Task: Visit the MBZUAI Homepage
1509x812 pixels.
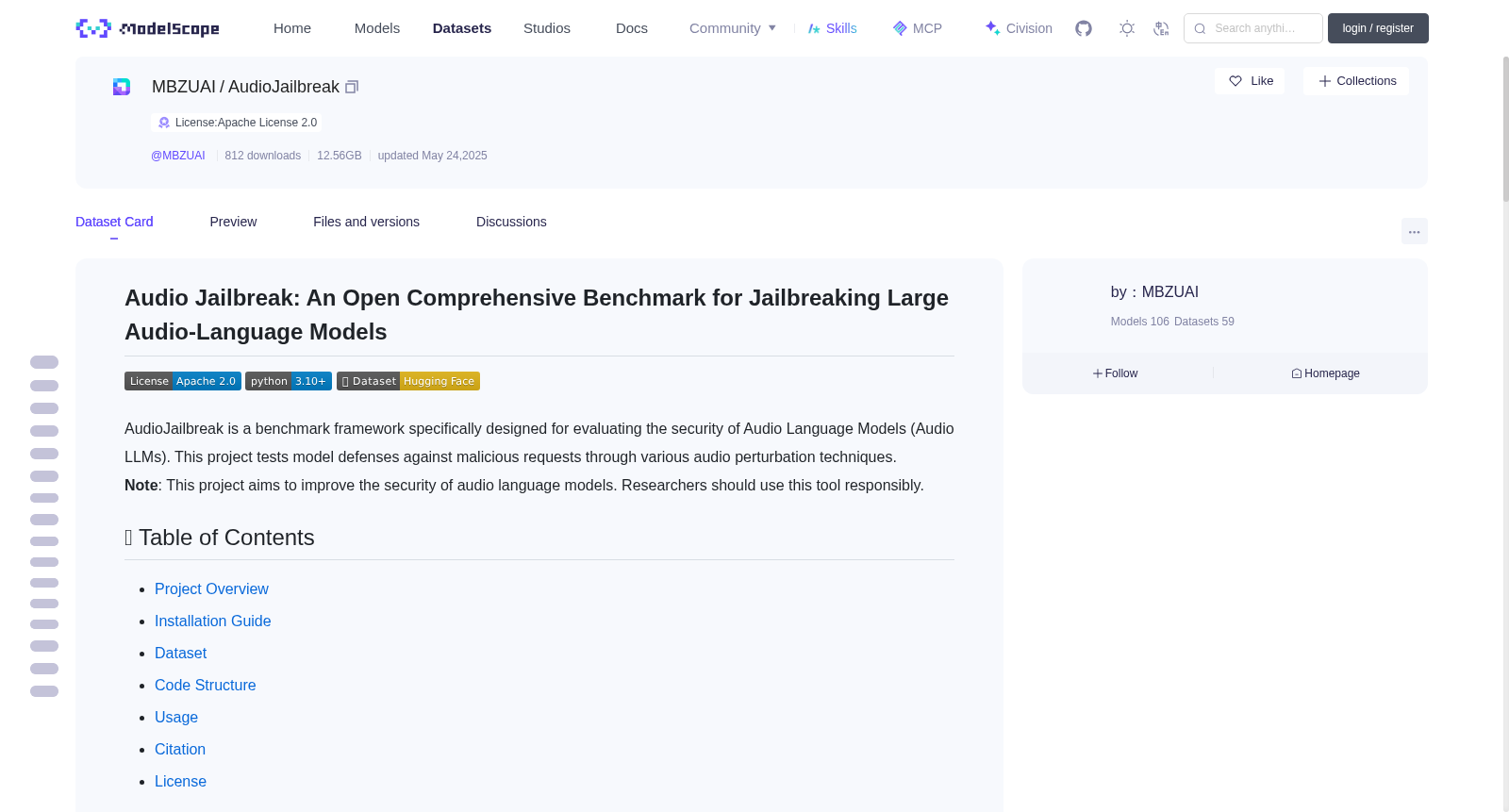Action: pyautogui.click(x=1325, y=373)
